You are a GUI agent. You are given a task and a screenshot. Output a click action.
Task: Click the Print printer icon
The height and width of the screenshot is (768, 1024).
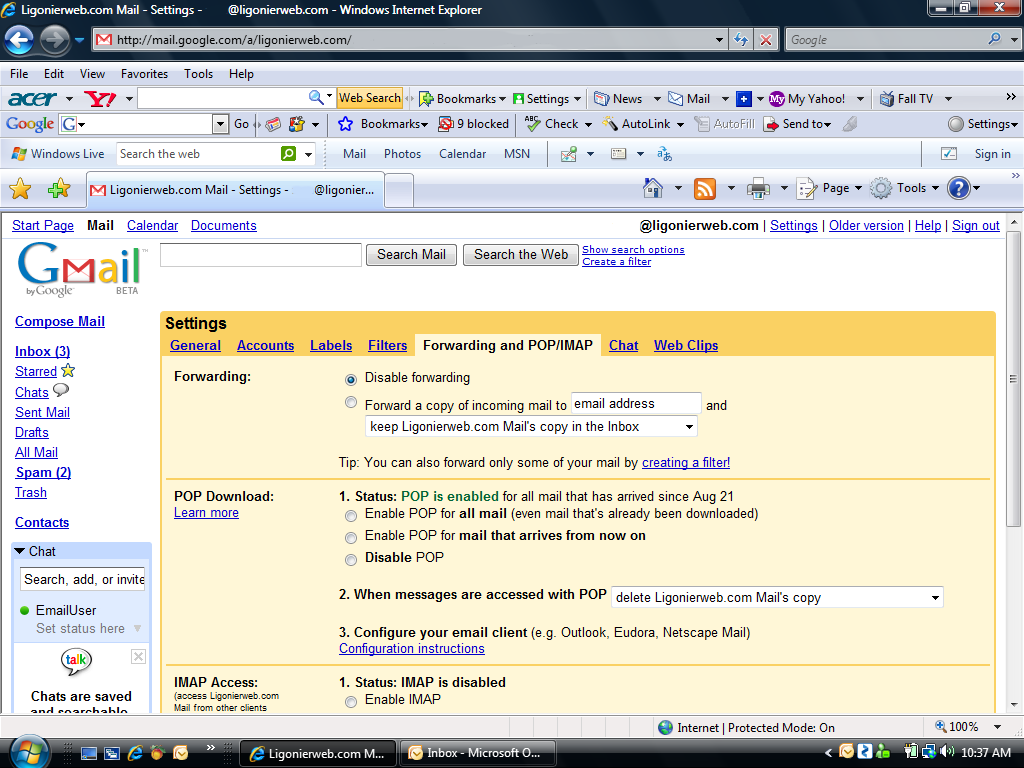758,188
